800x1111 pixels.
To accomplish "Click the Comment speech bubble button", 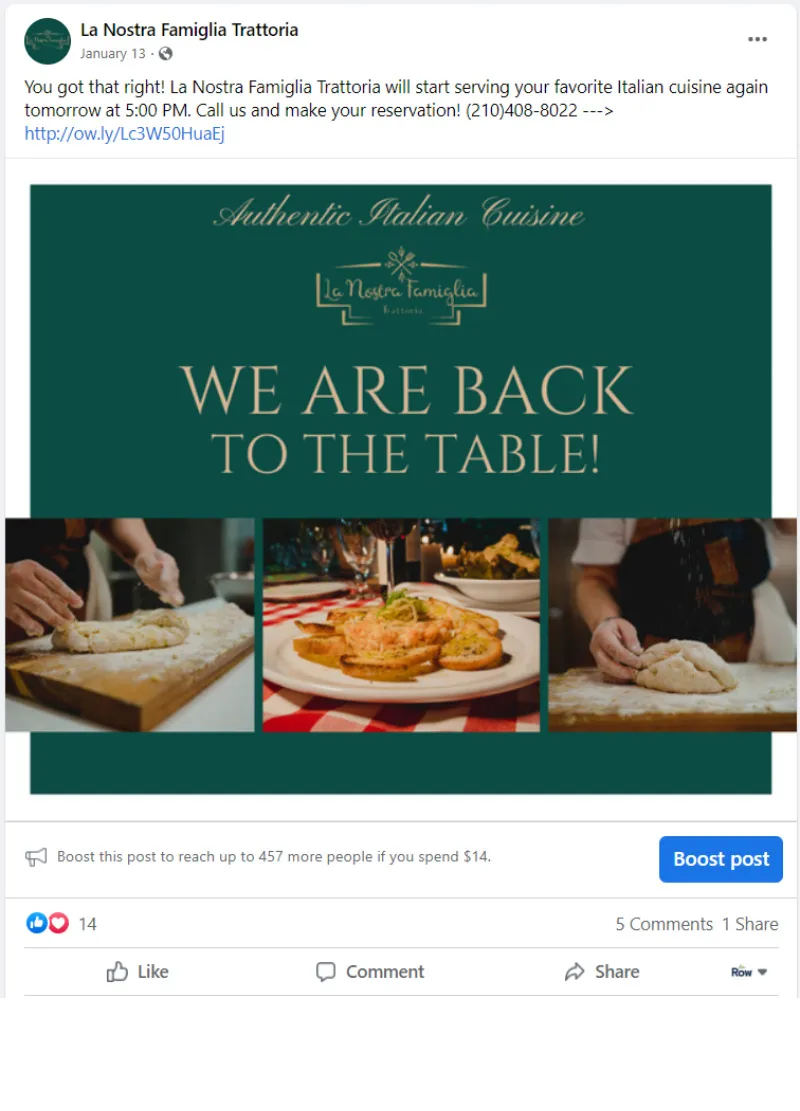I will click(370, 971).
